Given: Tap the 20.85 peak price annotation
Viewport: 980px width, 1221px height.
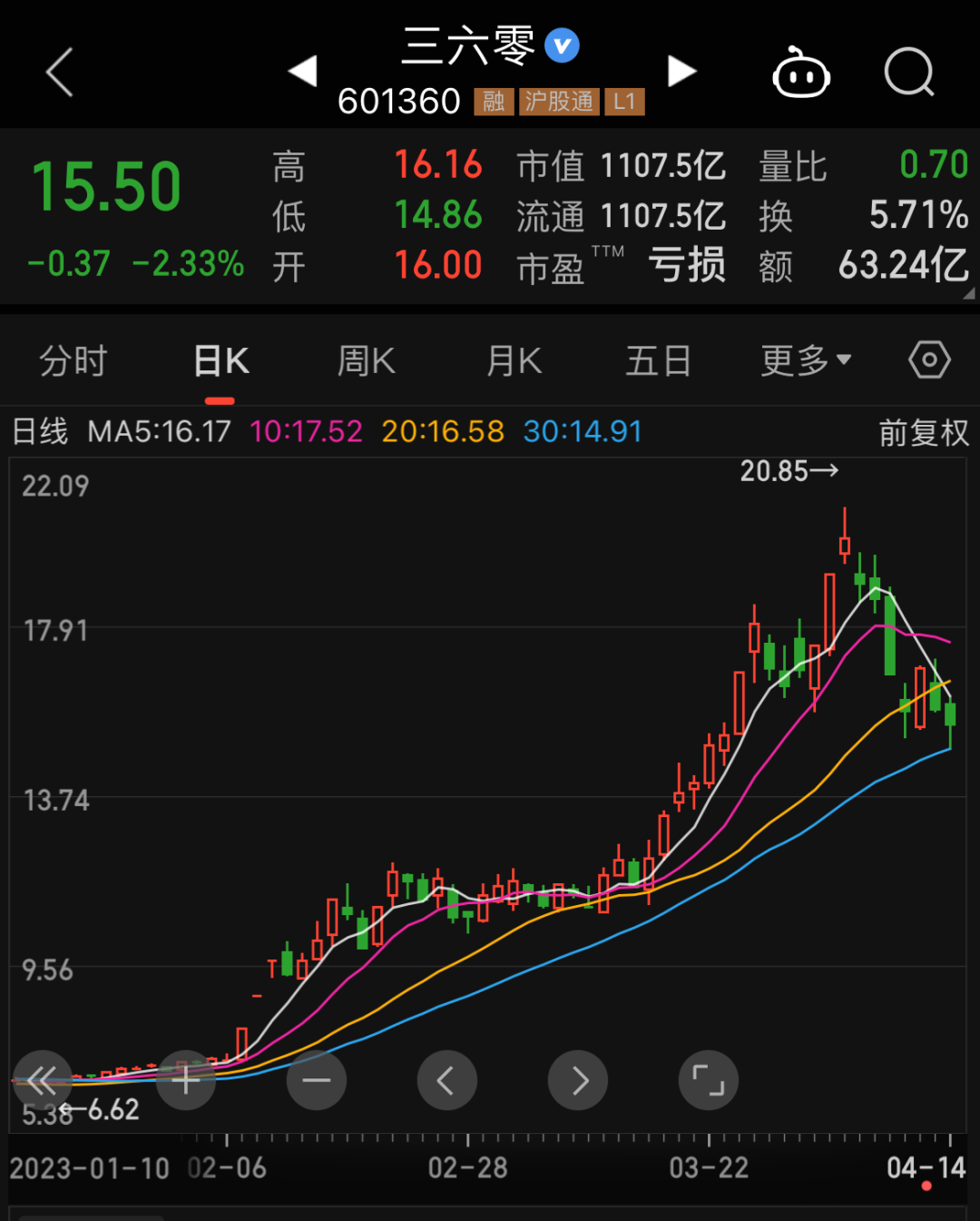Looking at the screenshot, I should click(x=789, y=471).
